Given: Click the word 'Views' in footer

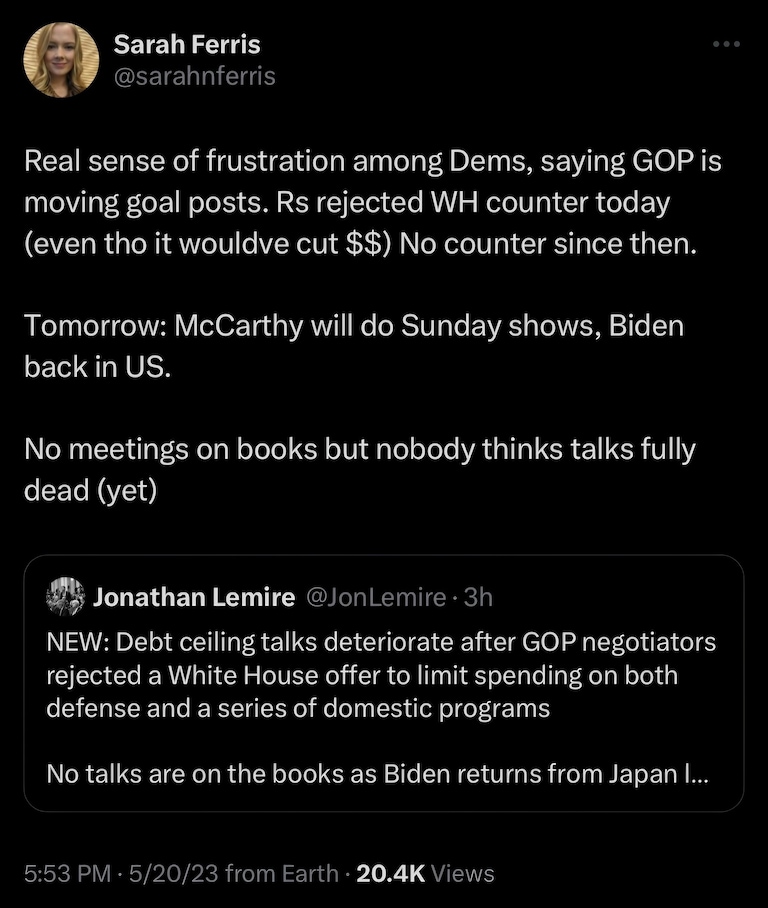Looking at the screenshot, I should 463,873.
